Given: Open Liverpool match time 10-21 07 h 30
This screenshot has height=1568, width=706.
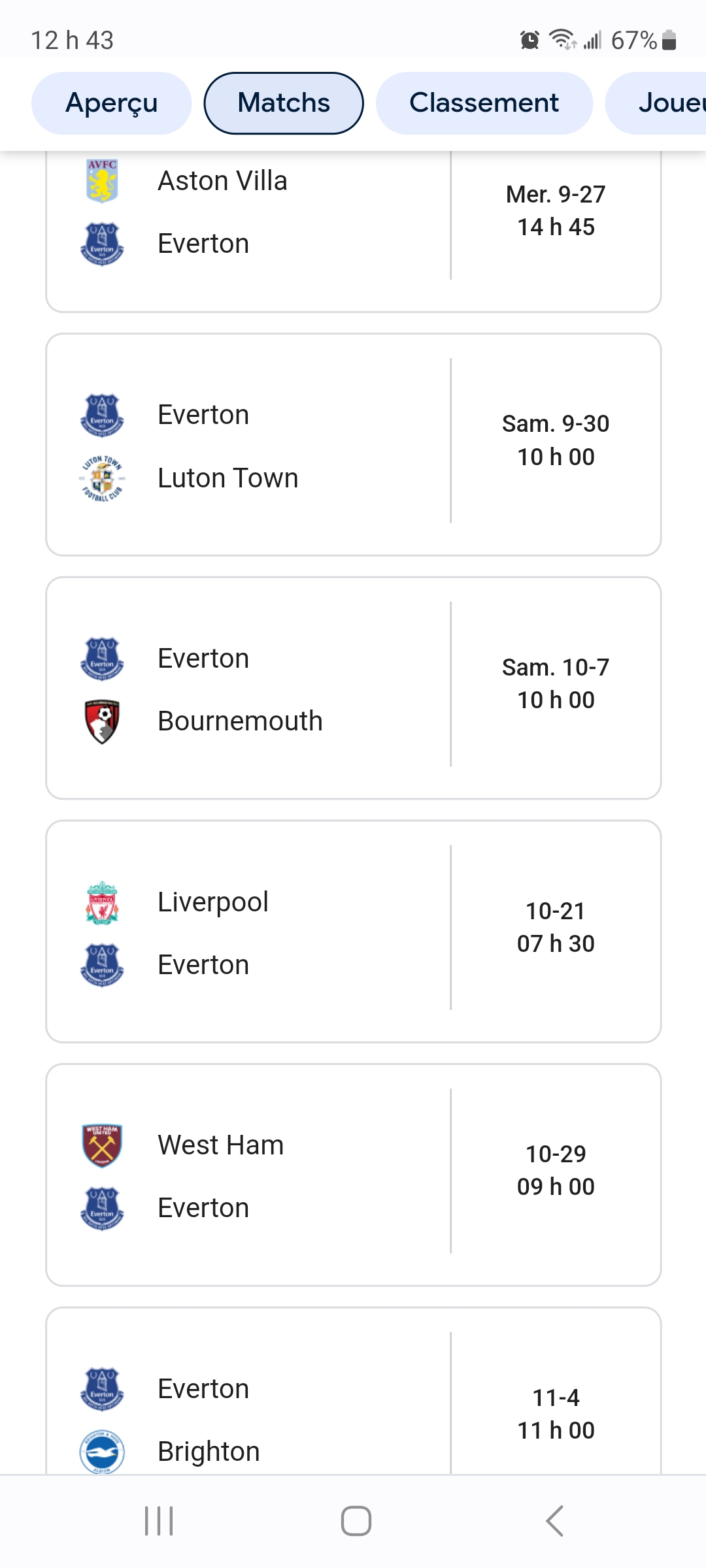Looking at the screenshot, I should pos(556,927).
